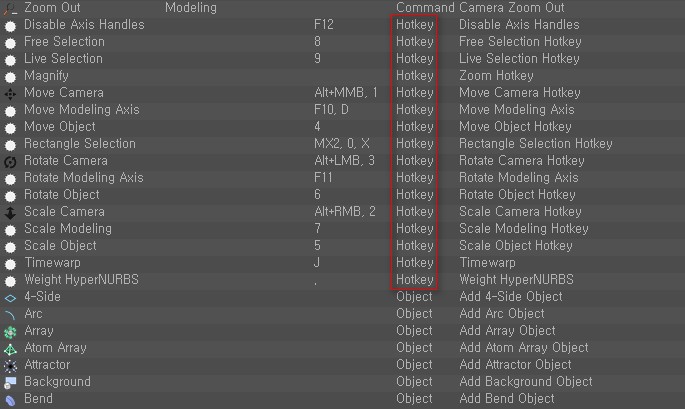Click the 4-Side spline icon
Viewport: 685px width, 409px height.
10,297
